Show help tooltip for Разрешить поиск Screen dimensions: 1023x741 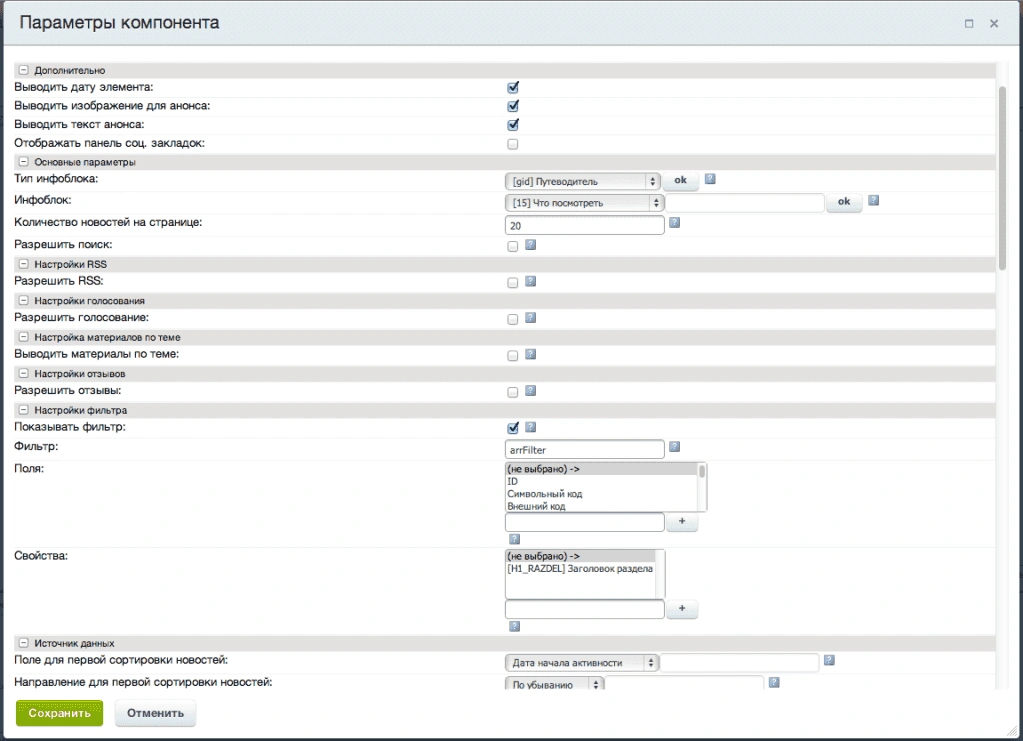530,245
